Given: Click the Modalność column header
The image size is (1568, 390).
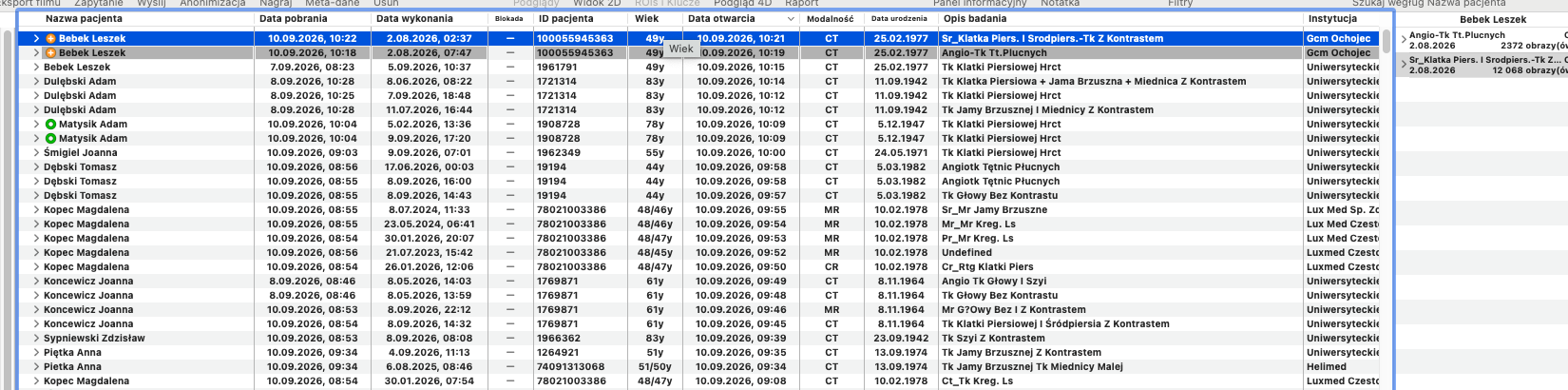Looking at the screenshot, I should tap(831, 19).
